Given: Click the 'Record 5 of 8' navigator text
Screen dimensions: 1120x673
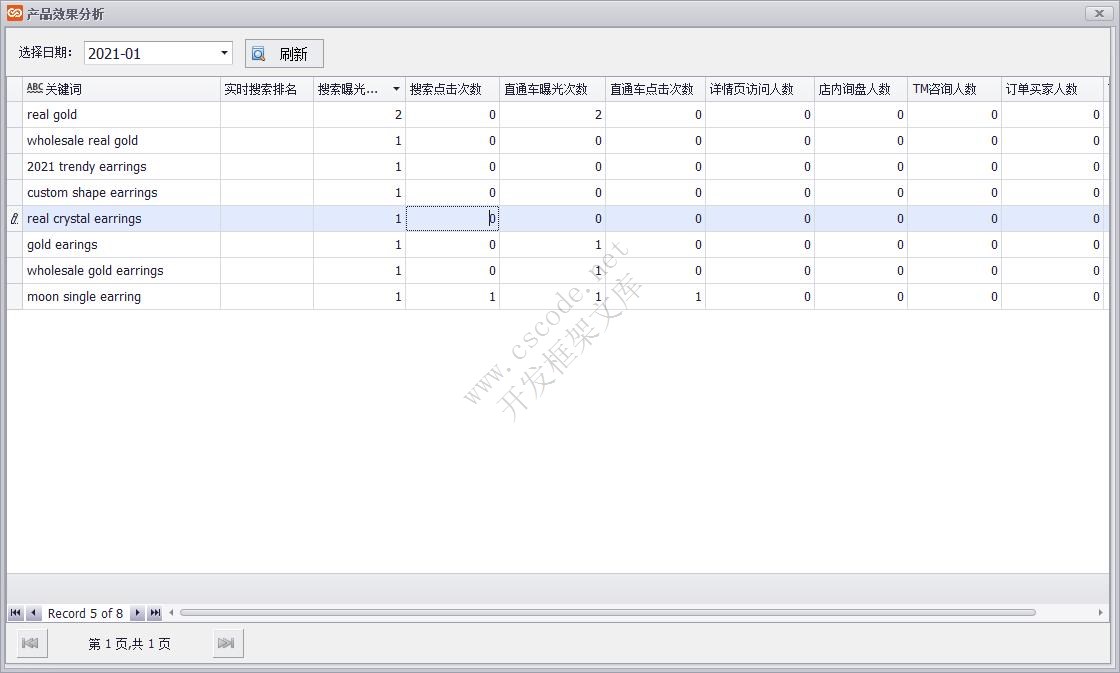Looking at the screenshot, I should pos(85,613).
